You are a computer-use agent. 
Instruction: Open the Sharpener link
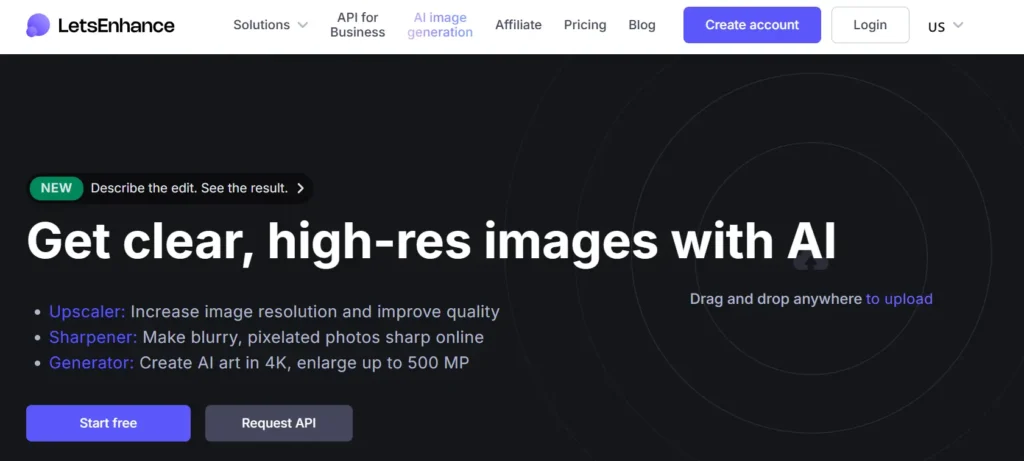[x=93, y=337]
